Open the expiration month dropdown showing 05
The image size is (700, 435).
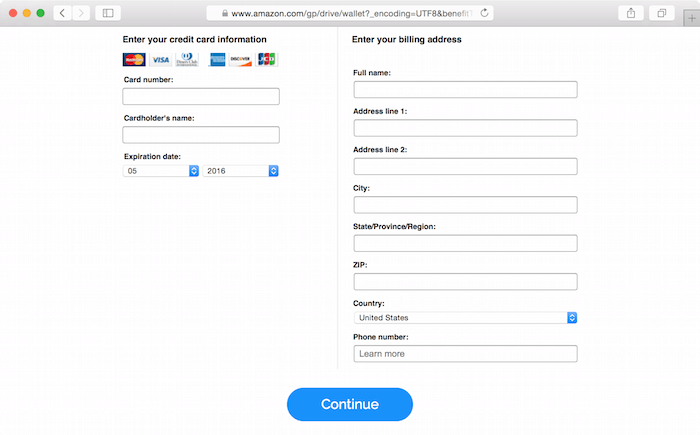(x=161, y=171)
